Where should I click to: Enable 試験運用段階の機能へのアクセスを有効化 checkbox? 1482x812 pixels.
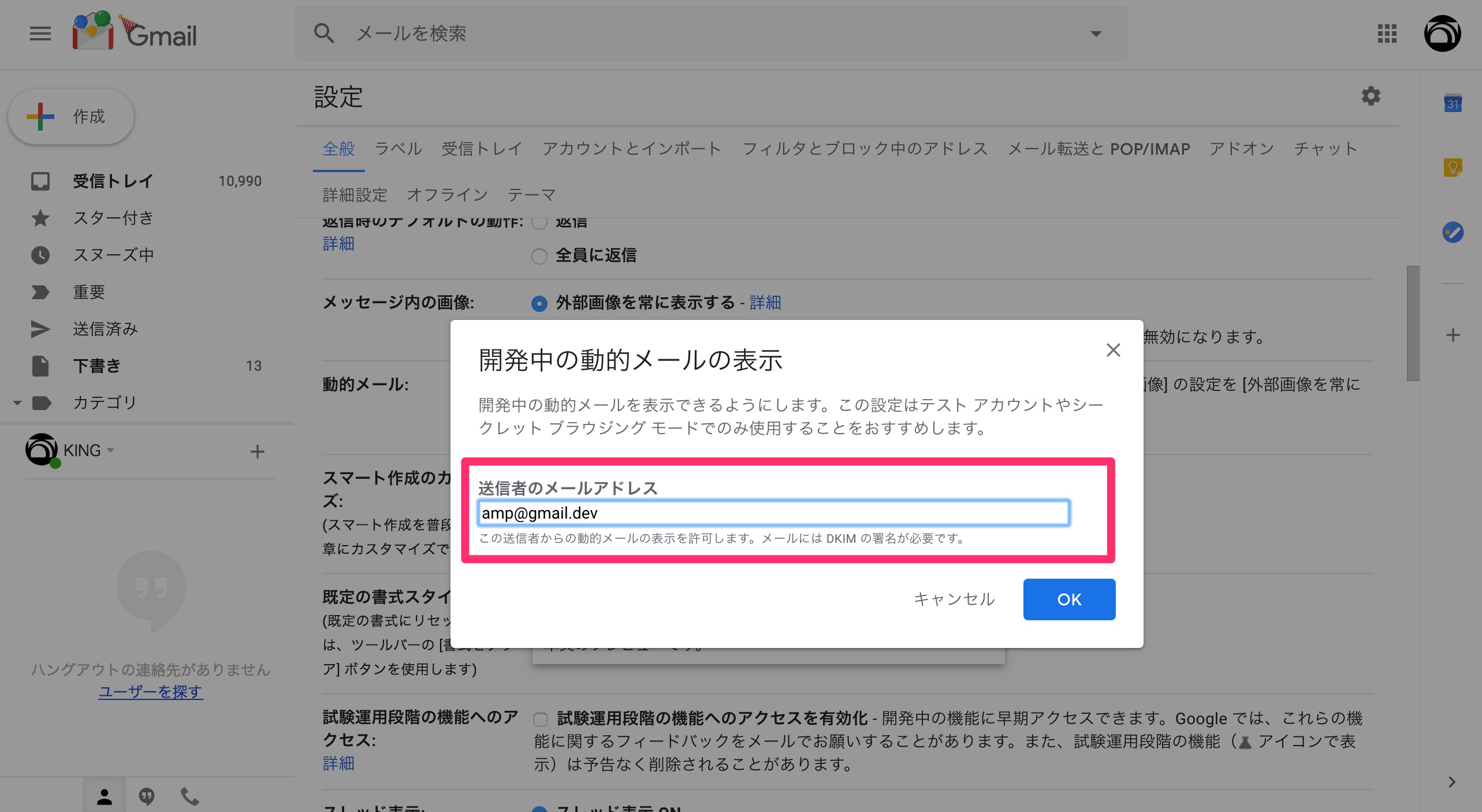pos(541,719)
